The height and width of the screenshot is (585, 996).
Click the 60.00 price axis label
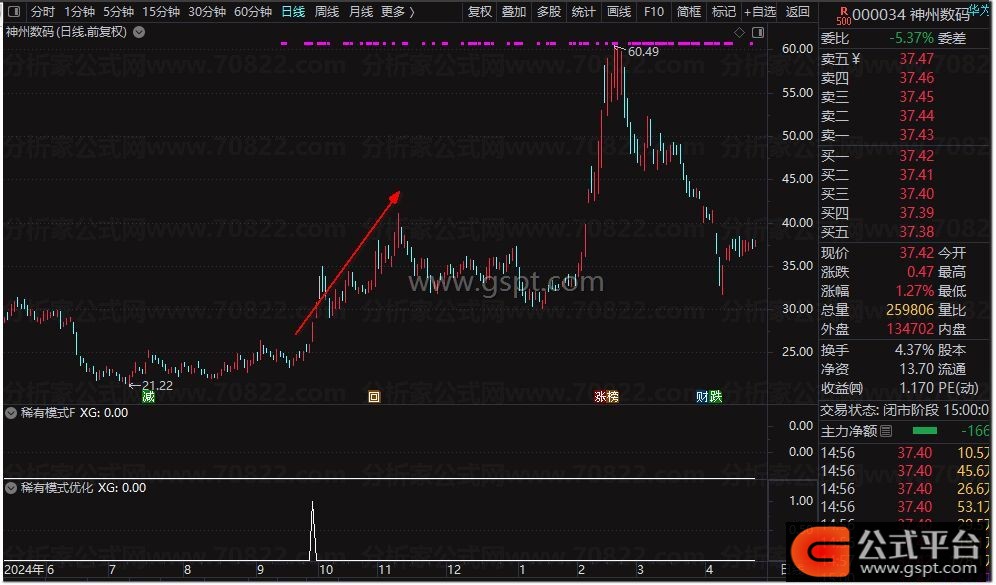[x=798, y=49]
